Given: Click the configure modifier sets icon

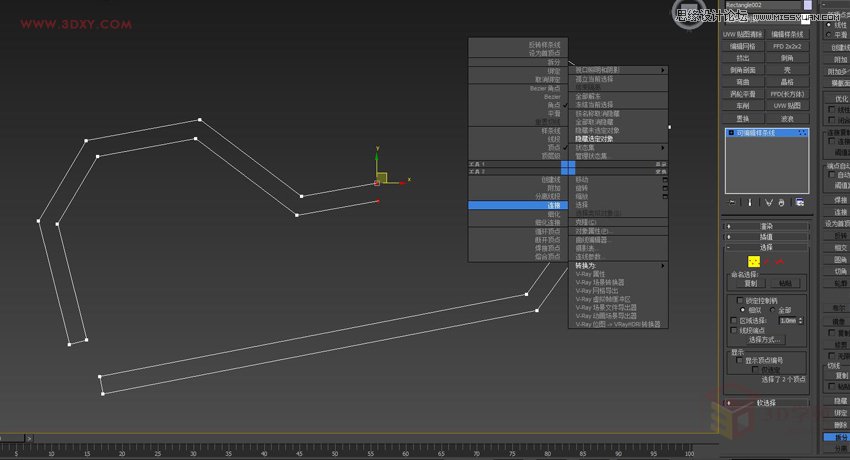Looking at the screenshot, I should [x=800, y=202].
